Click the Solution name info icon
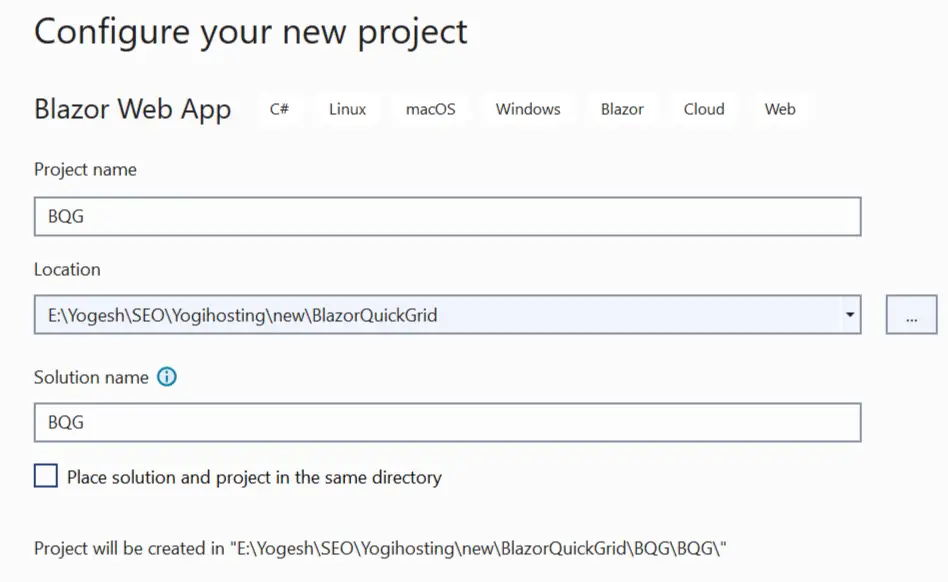Screen dimensions: 948x582 (167, 377)
